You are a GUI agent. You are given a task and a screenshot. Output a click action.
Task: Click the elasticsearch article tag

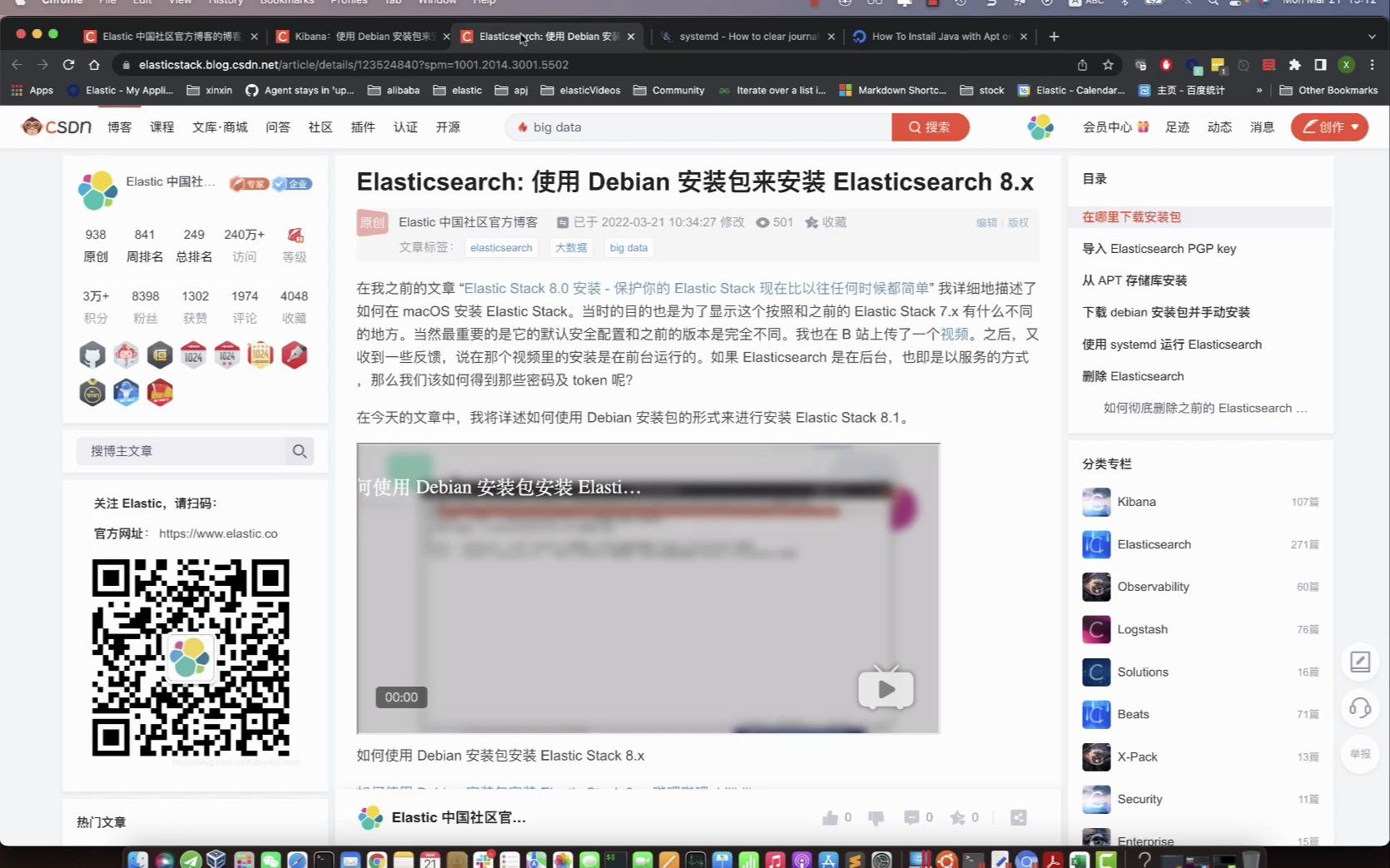(501, 248)
